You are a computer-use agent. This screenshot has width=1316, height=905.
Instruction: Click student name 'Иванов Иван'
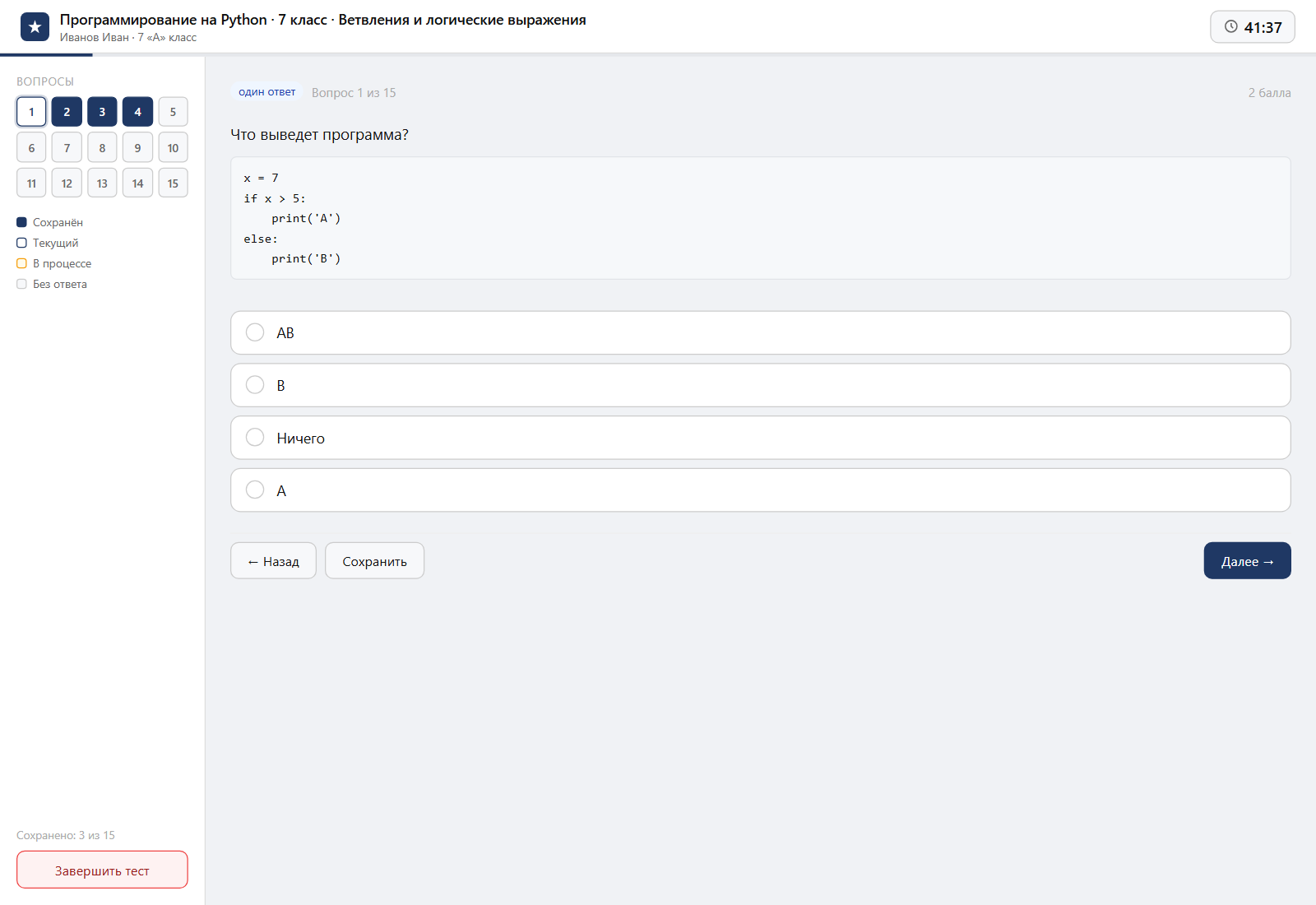point(94,38)
